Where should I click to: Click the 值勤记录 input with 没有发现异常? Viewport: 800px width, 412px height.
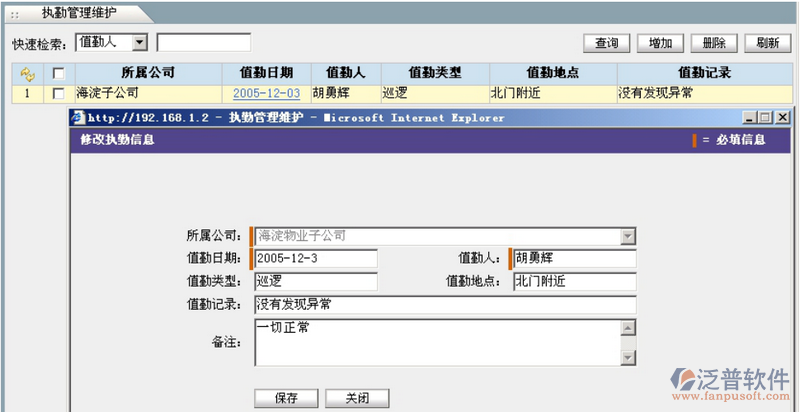(445, 305)
